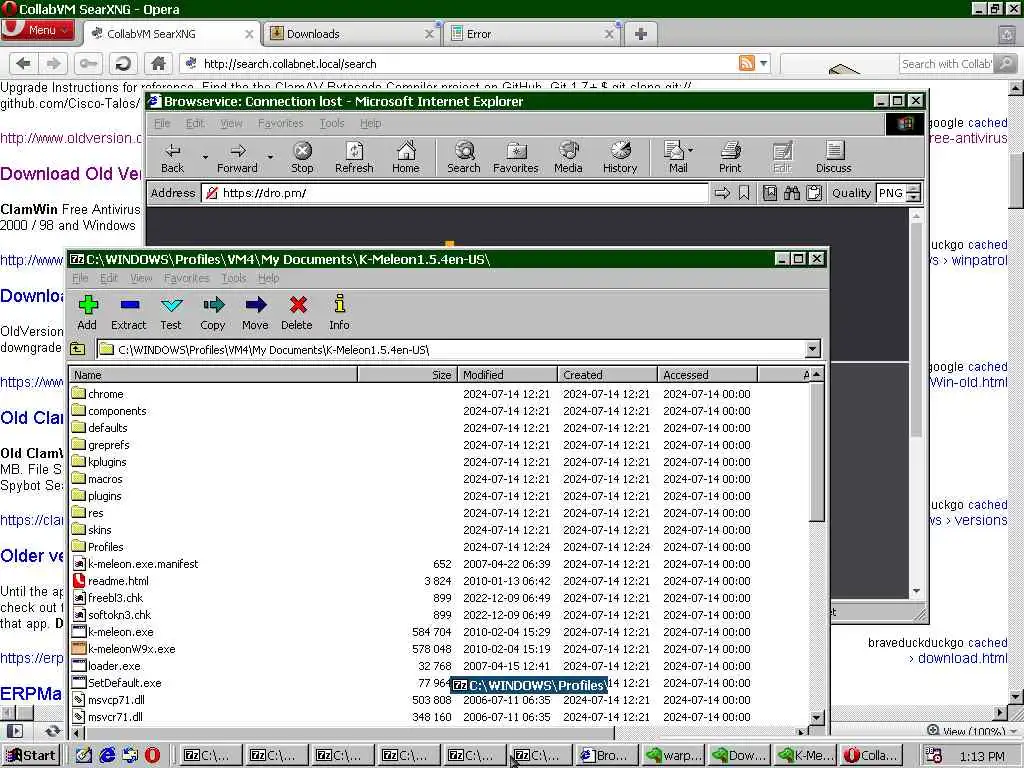Open a new tab in Opera
Image resolution: width=1024 pixels, height=768 pixels.
641,34
